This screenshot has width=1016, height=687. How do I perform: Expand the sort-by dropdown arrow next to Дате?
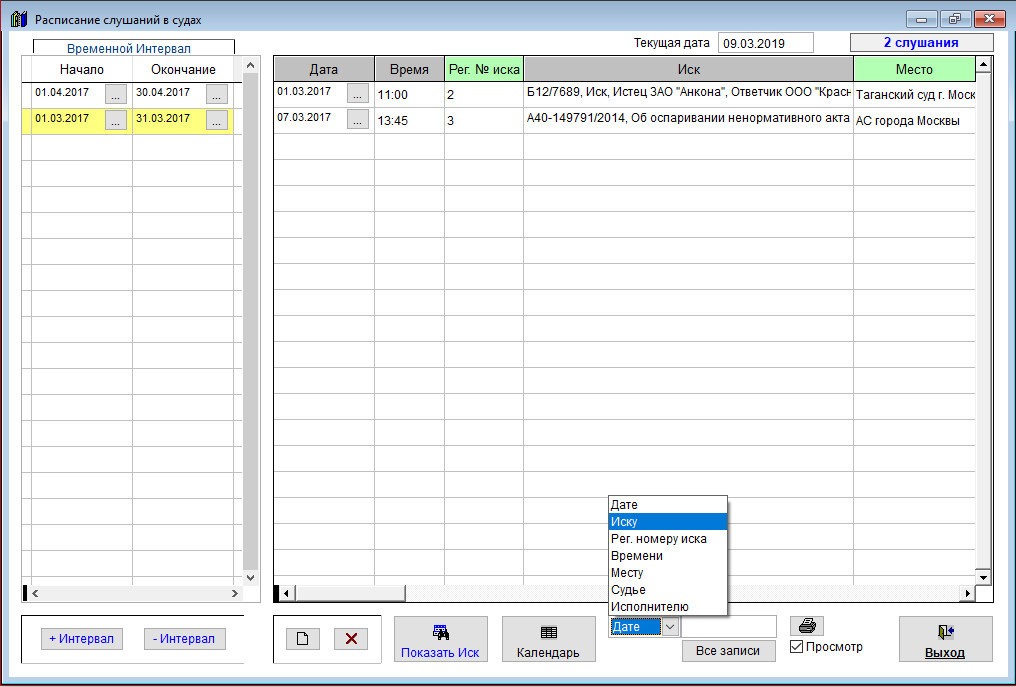(x=671, y=627)
